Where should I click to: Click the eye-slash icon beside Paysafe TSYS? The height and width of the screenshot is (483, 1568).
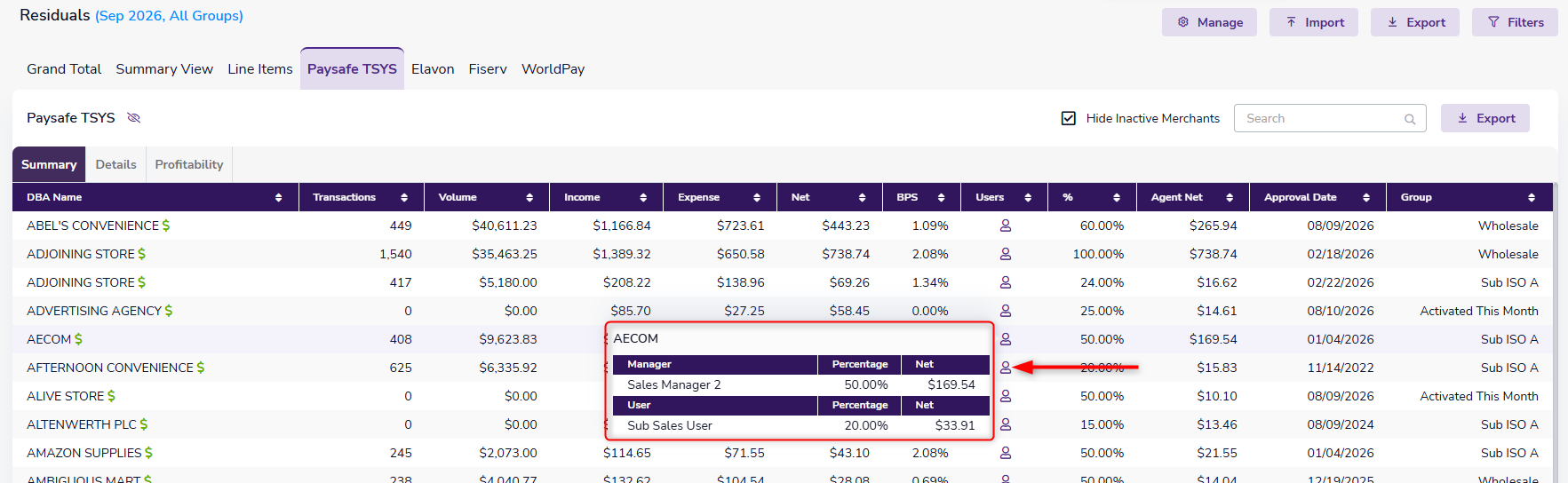click(134, 118)
